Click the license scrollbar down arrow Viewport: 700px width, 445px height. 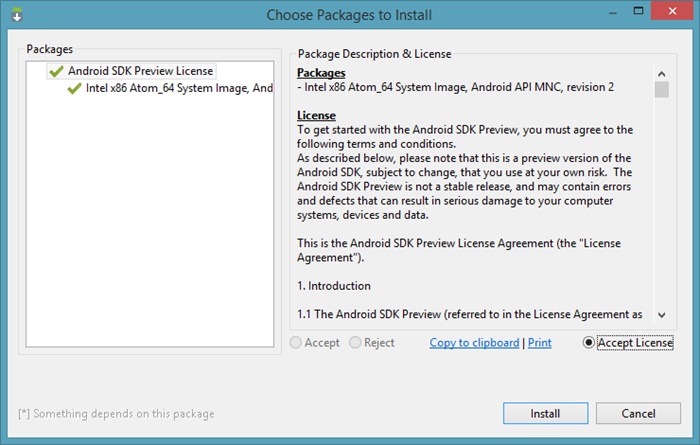pos(662,315)
